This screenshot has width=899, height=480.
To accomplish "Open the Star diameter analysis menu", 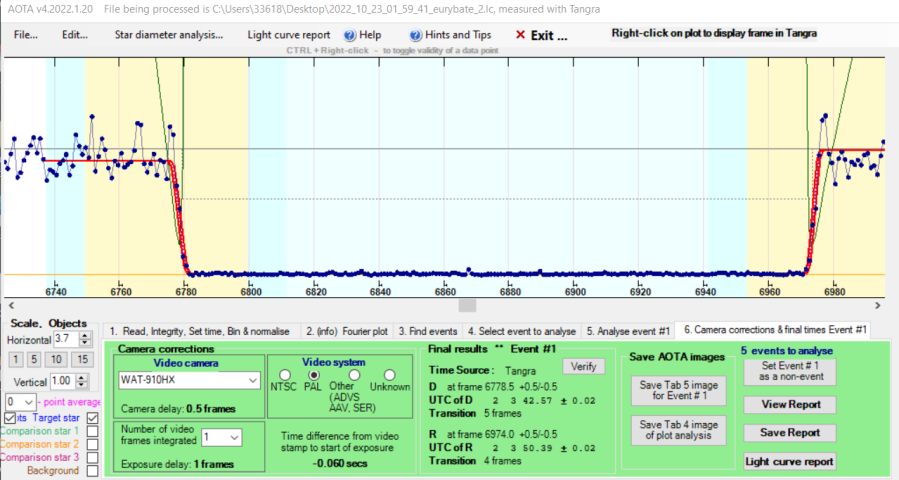I will 169,34.
